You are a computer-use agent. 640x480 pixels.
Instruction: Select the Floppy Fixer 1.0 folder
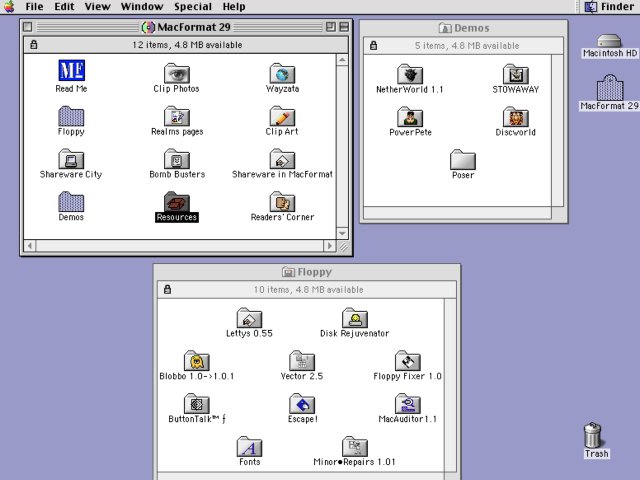click(x=407, y=361)
